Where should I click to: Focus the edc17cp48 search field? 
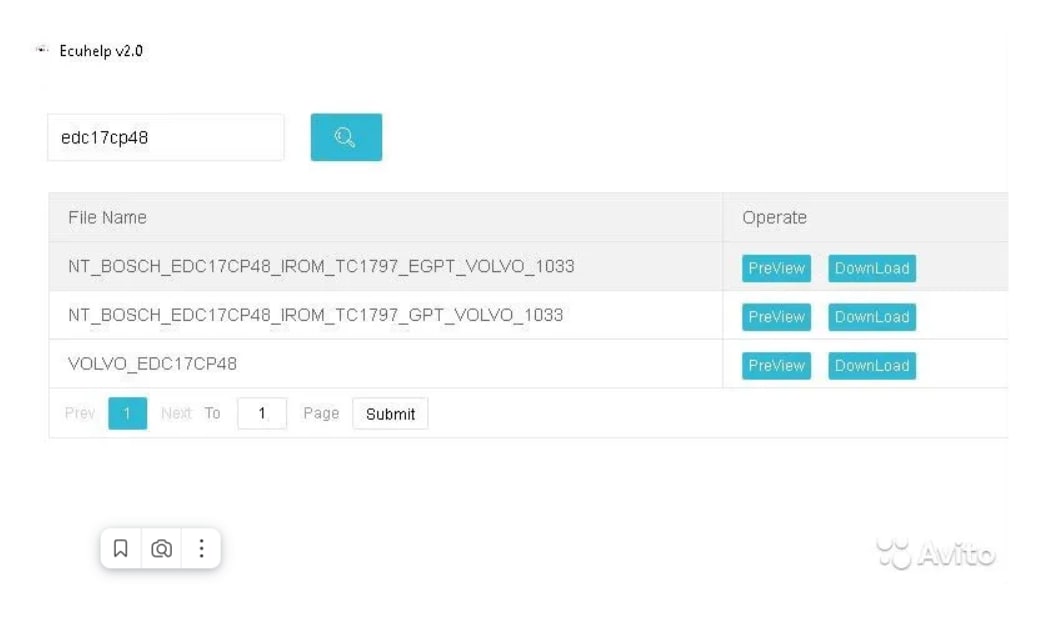click(165, 138)
